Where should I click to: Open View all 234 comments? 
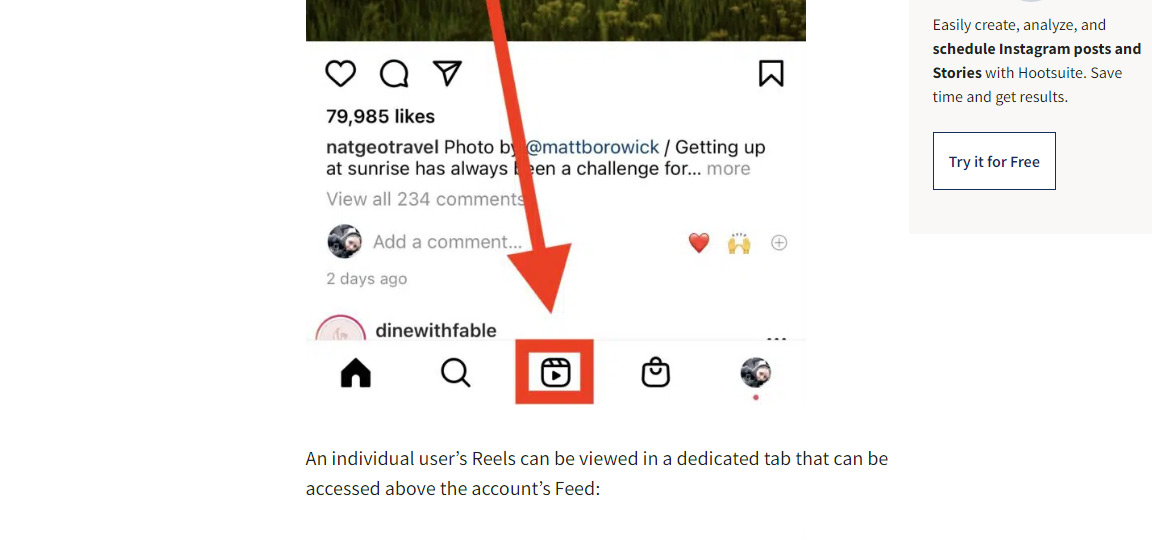[x=425, y=199]
